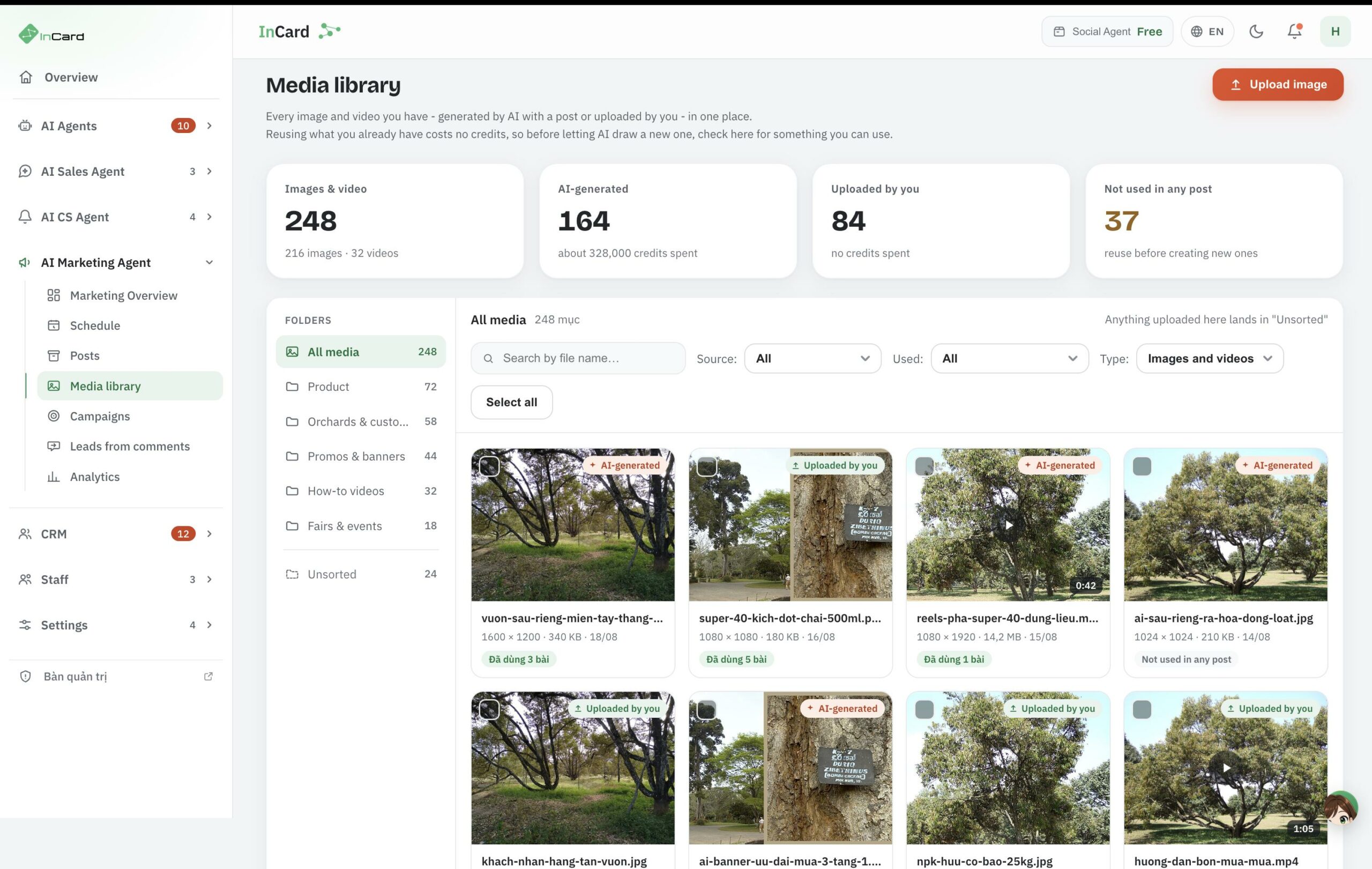The image size is (1372, 869).
Task: Click the AI Sales Agent chat icon
Action: click(x=25, y=171)
